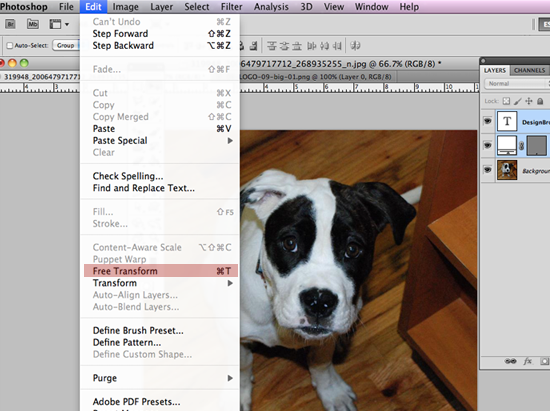The image size is (550, 411).
Task: Open the File menu
Action: coord(66,7)
